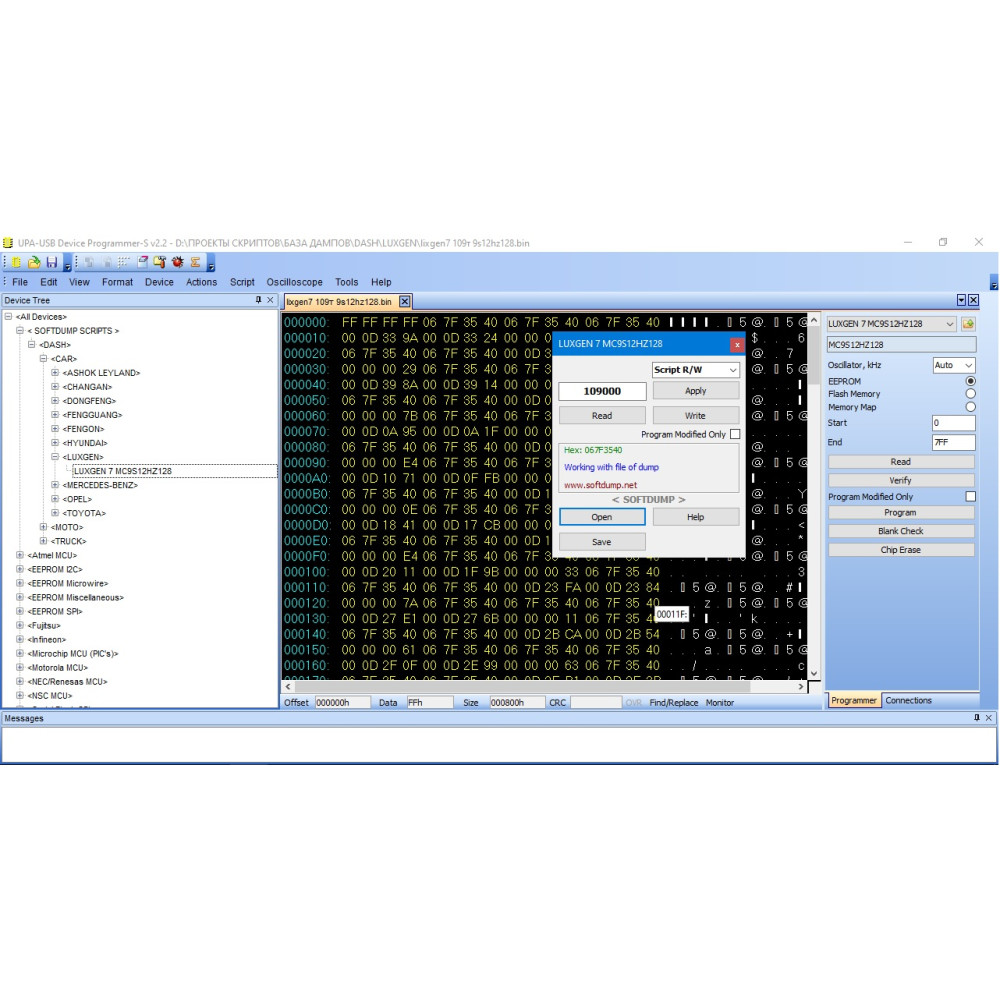Open the Tools menu
This screenshot has width=1000, height=1000.
(x=346, y=282)
